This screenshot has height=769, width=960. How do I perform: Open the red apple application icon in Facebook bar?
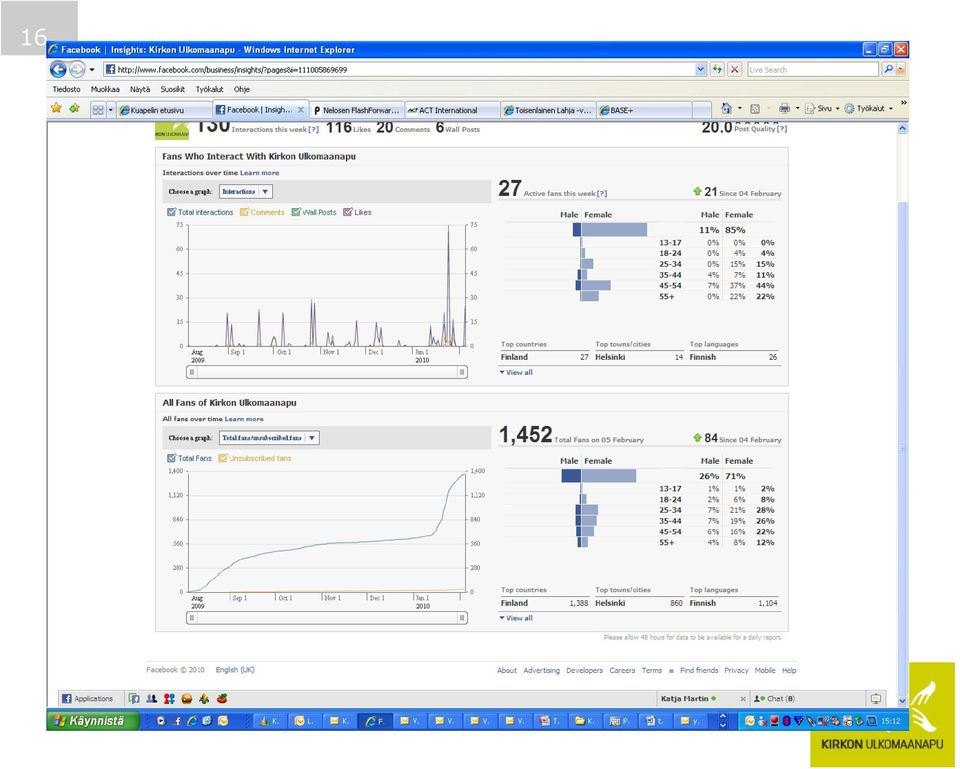[222, 699]
